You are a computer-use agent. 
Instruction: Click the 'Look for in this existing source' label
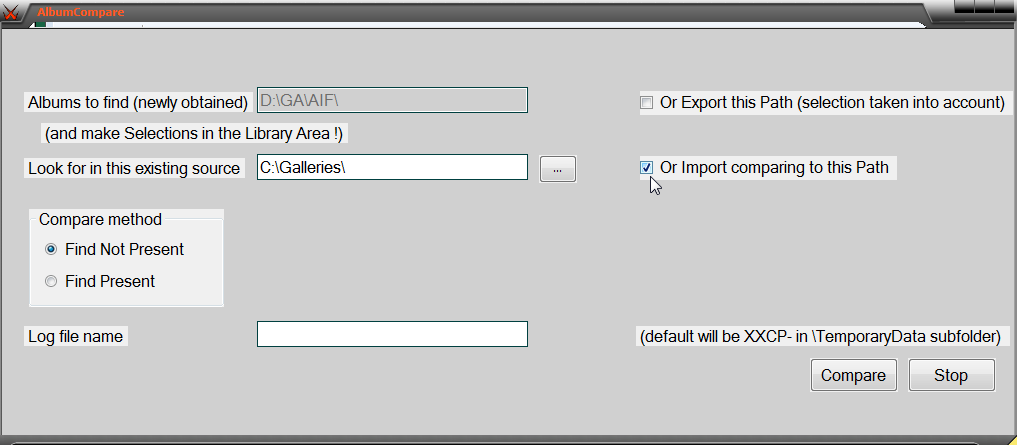[134, 169]
